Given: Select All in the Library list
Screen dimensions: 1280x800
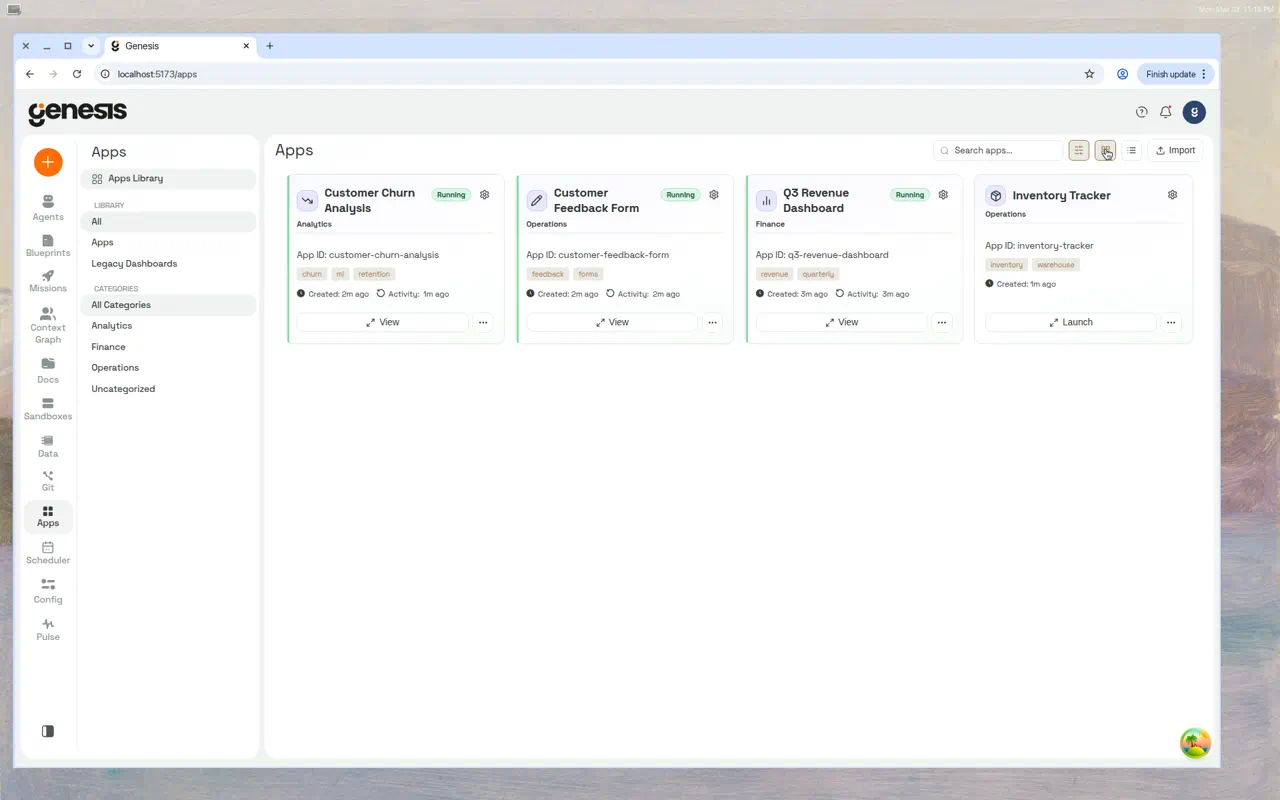Looking at the screenshot, I should (x=168, y=222).
